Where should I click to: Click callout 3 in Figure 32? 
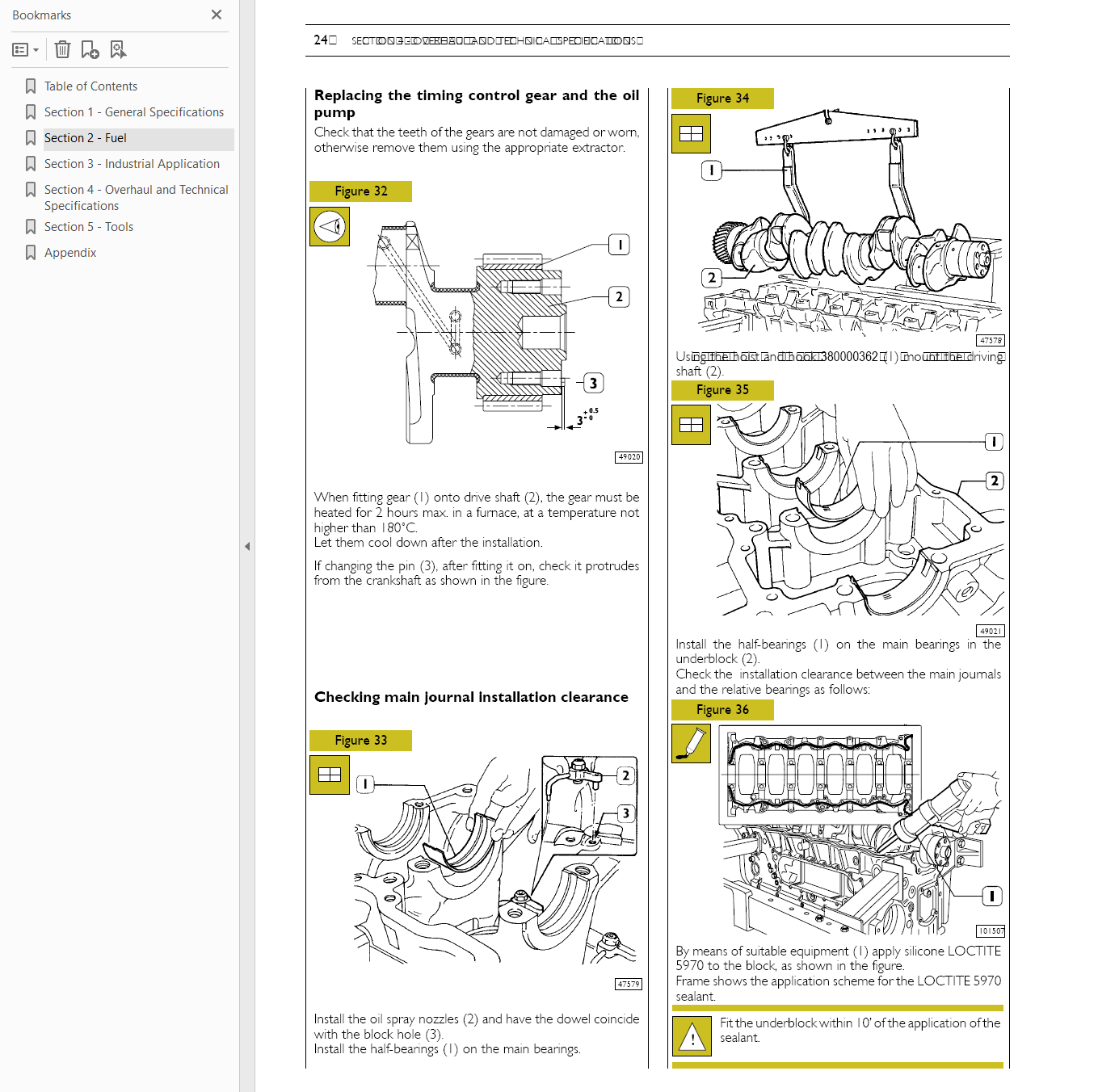pos(594,384)
